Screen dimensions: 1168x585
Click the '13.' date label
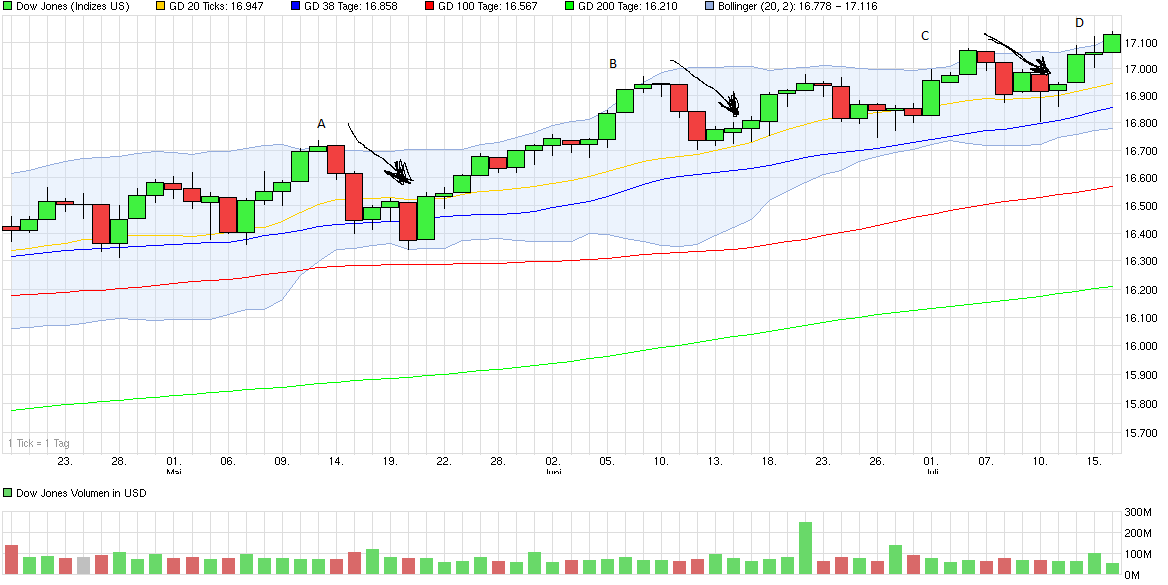715,461
